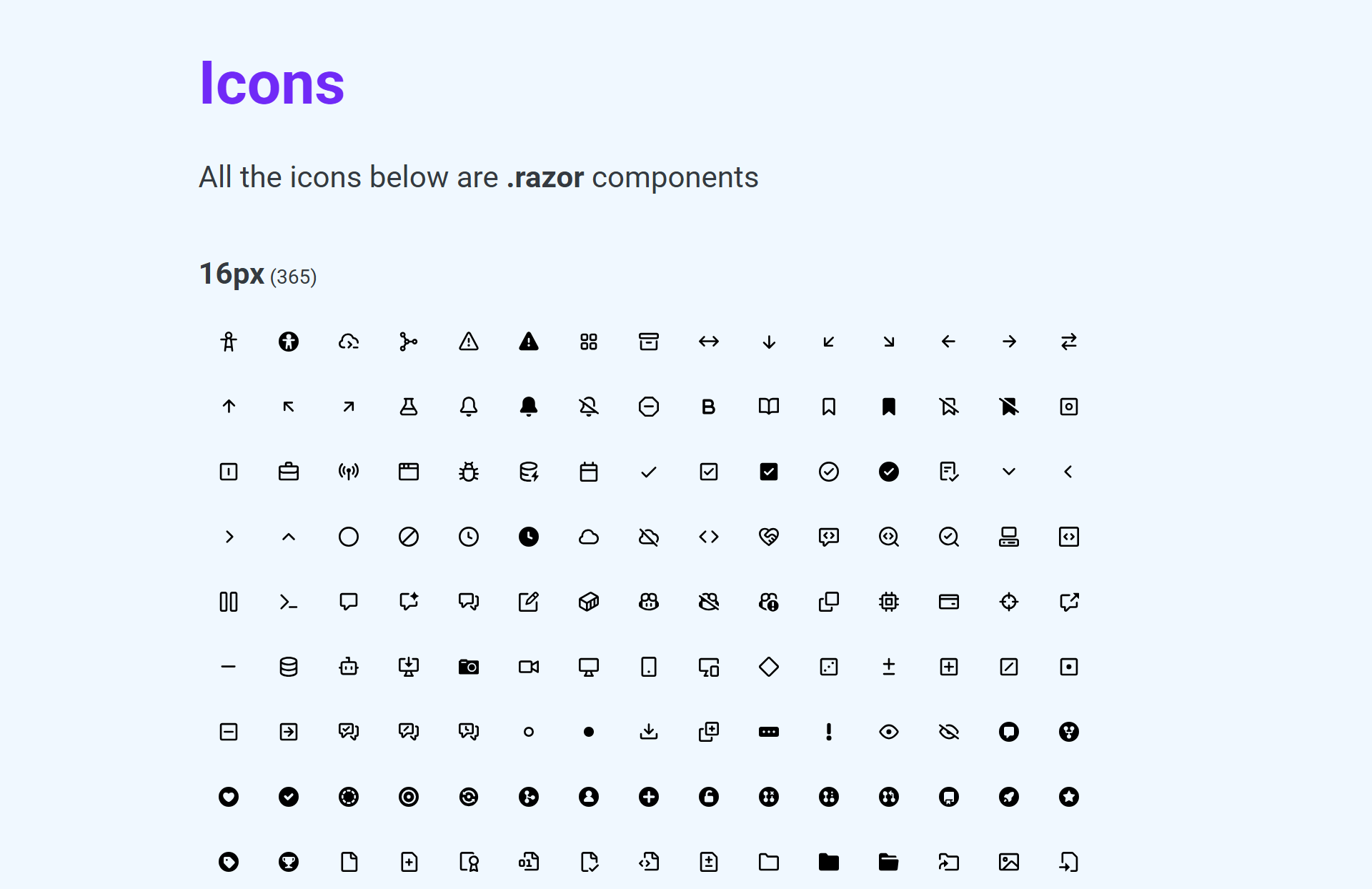
Task: Click the camera icon
Action: coord(468,667)
